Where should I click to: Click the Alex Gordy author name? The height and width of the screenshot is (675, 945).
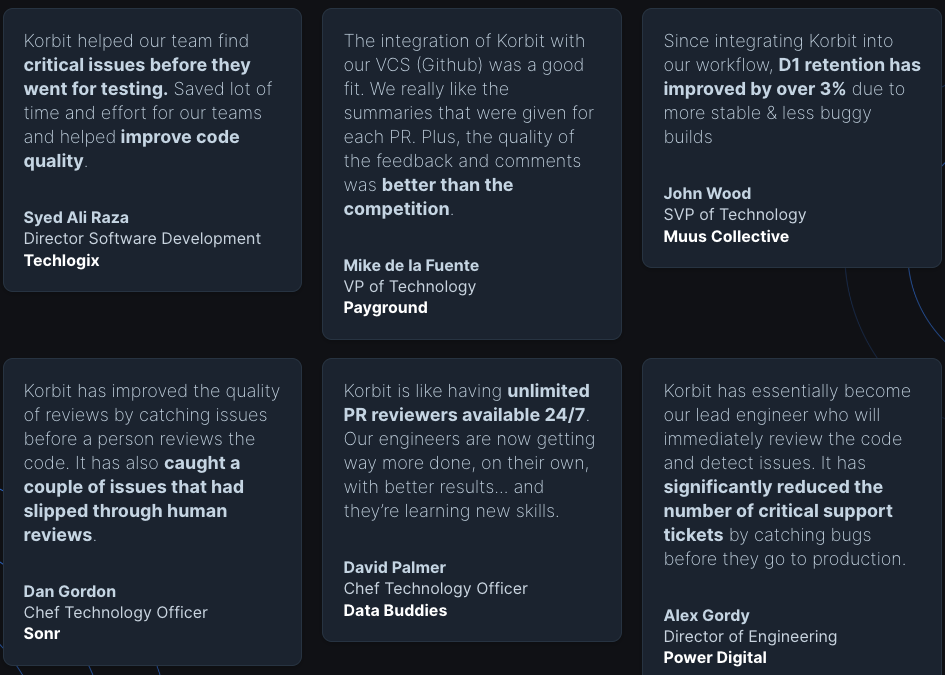pyautogui.click(x=706, y=615)
